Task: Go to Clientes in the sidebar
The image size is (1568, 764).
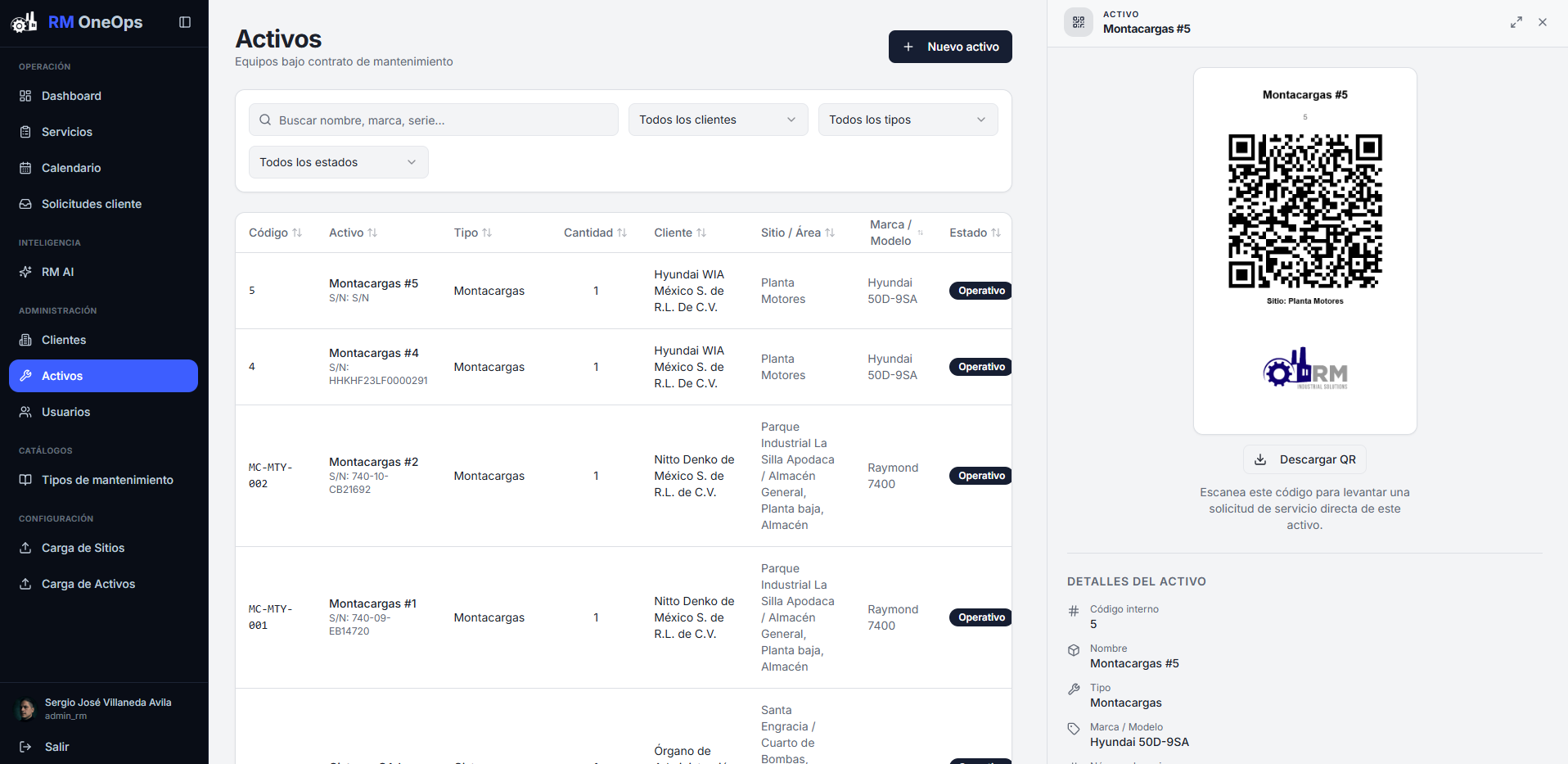Action: 103,340
